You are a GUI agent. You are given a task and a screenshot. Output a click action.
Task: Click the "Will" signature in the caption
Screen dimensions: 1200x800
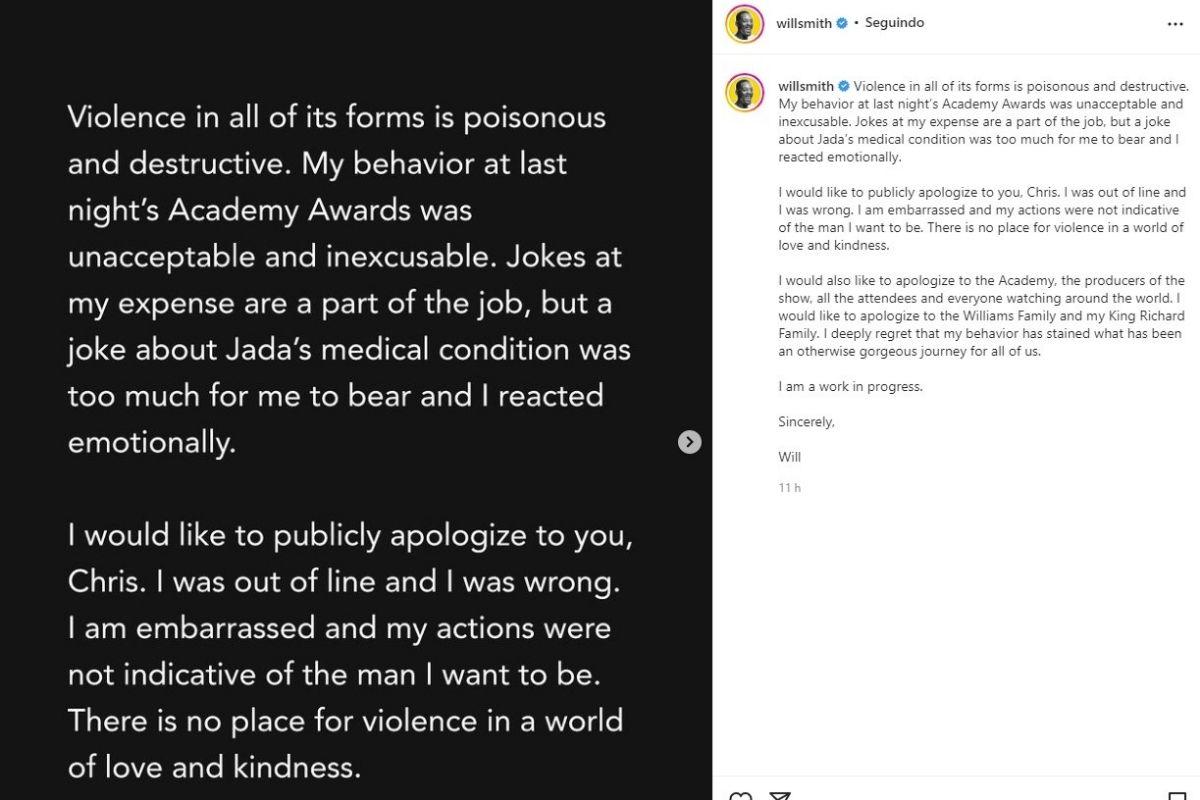[789, 457]
